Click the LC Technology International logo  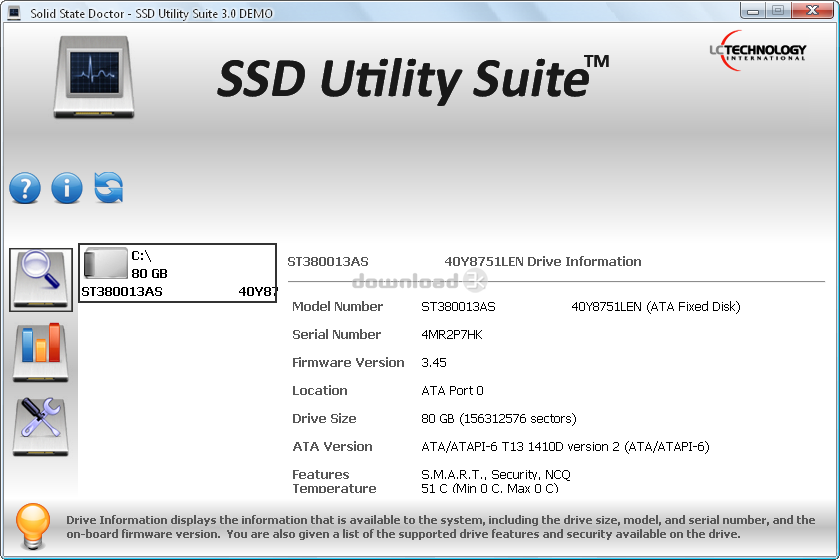[758, 51]
